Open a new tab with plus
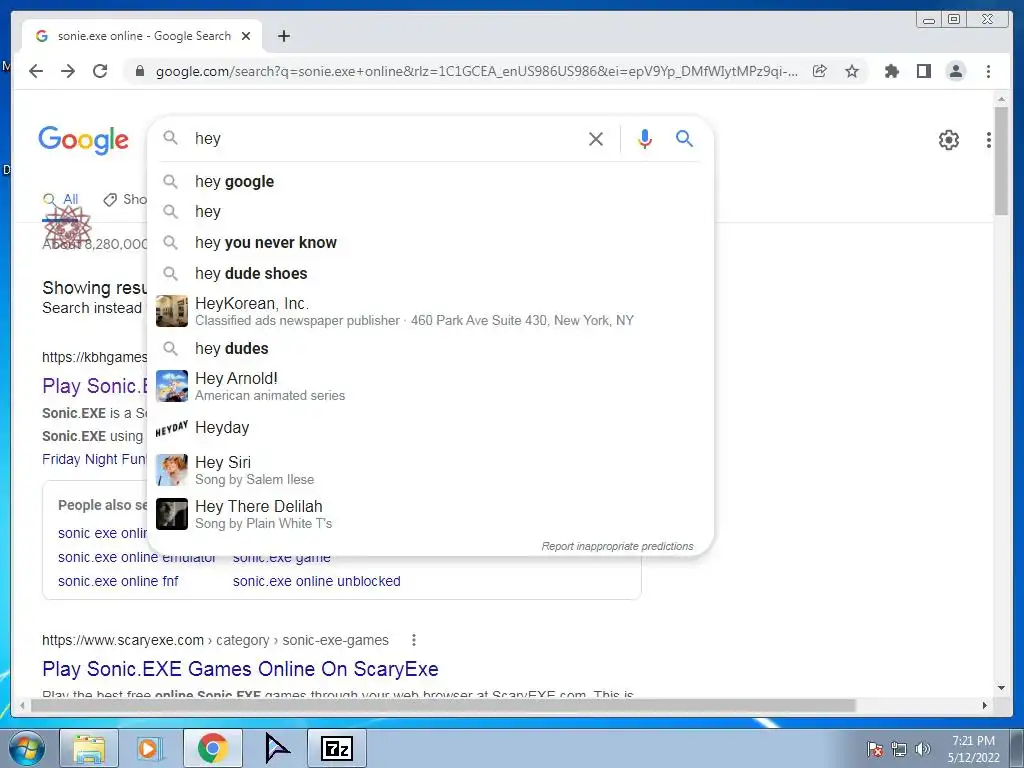1024x768 pixels. pyautogui.click(x=283, y=36)
